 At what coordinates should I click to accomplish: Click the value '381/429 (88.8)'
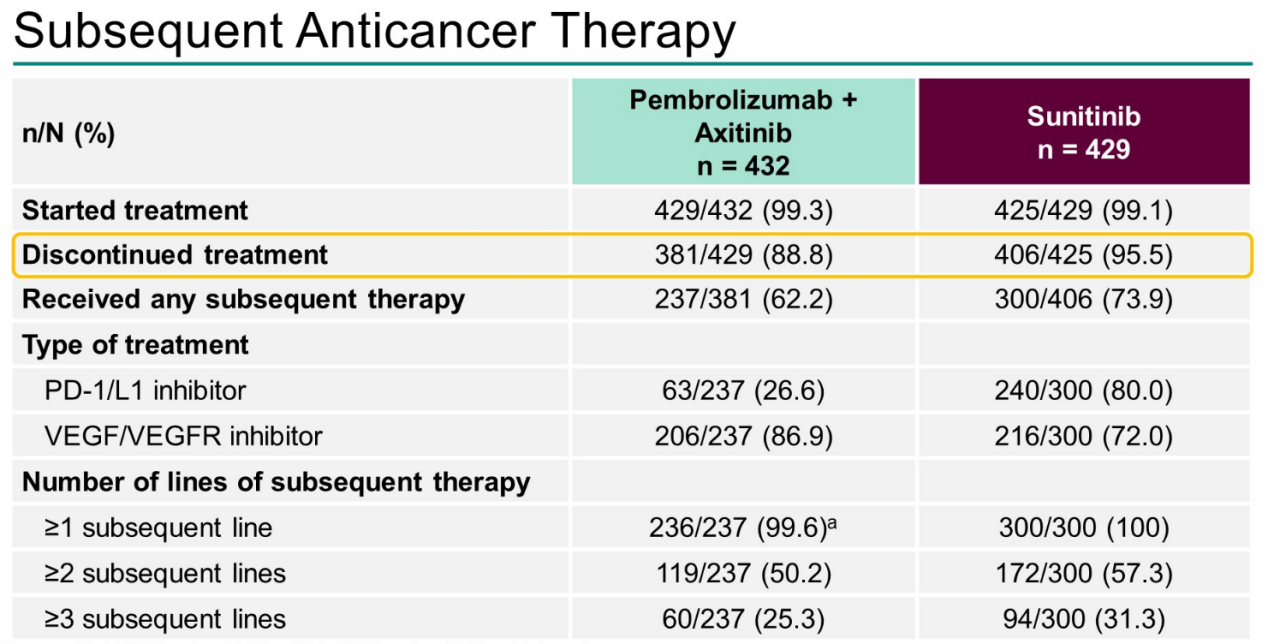743,255
